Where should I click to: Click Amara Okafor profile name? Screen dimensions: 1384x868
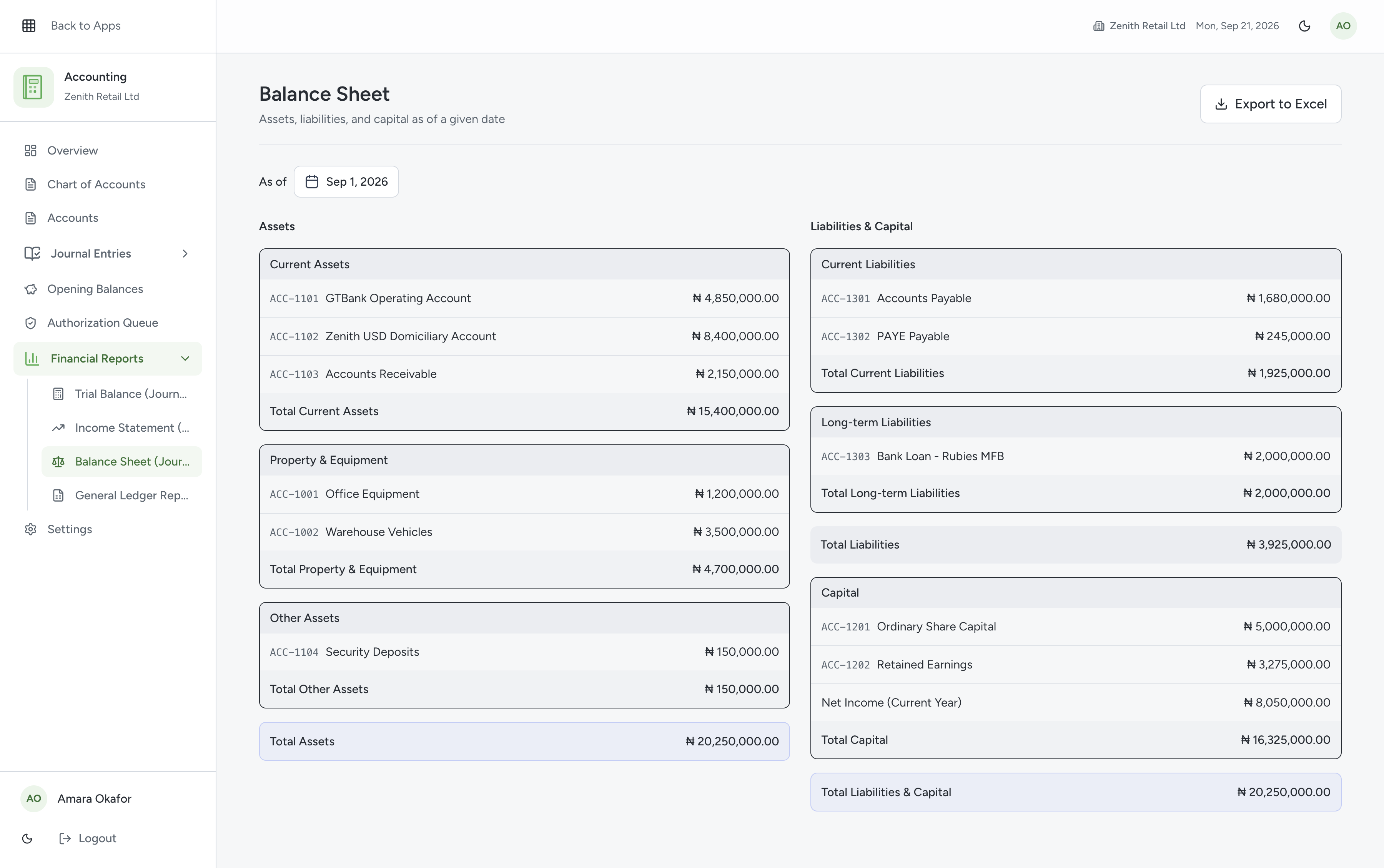pyautogui.click(x=94, y=798)
